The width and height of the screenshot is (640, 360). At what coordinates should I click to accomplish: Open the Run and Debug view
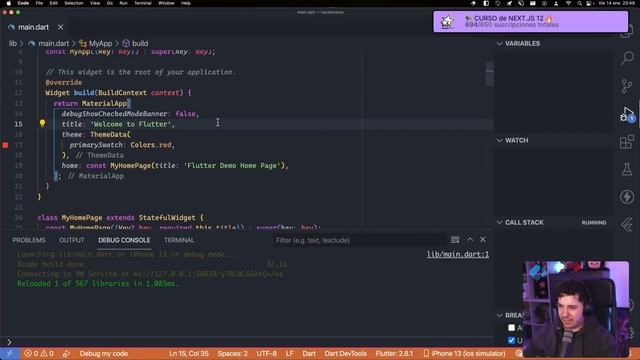click(x=627, y=114)
